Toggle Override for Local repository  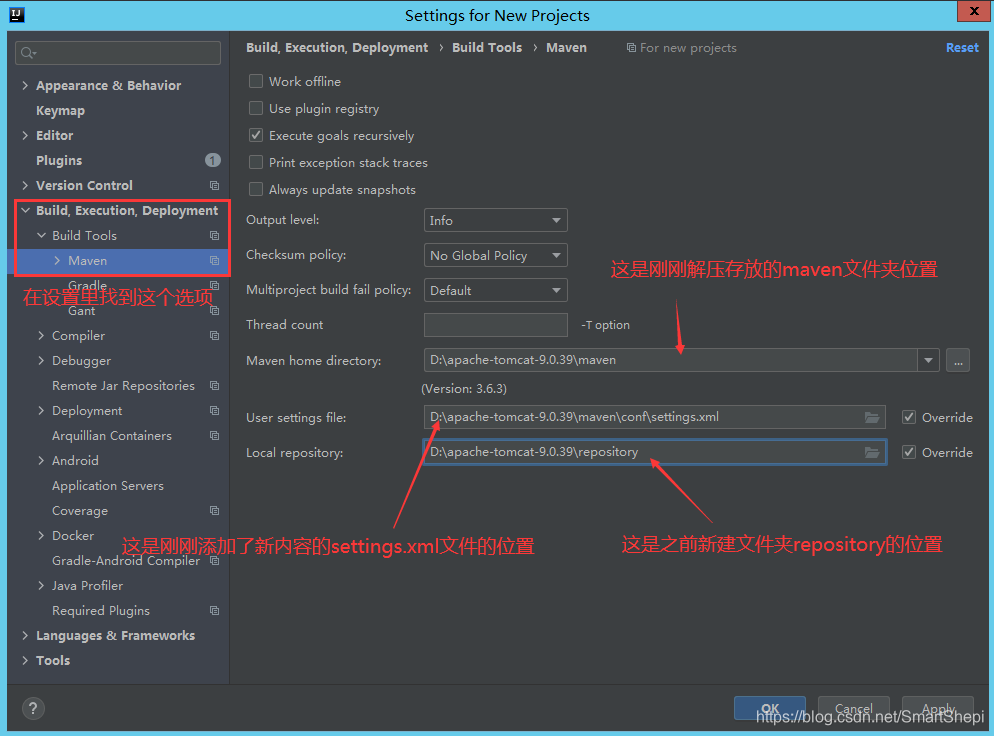(x=909, y=452)
